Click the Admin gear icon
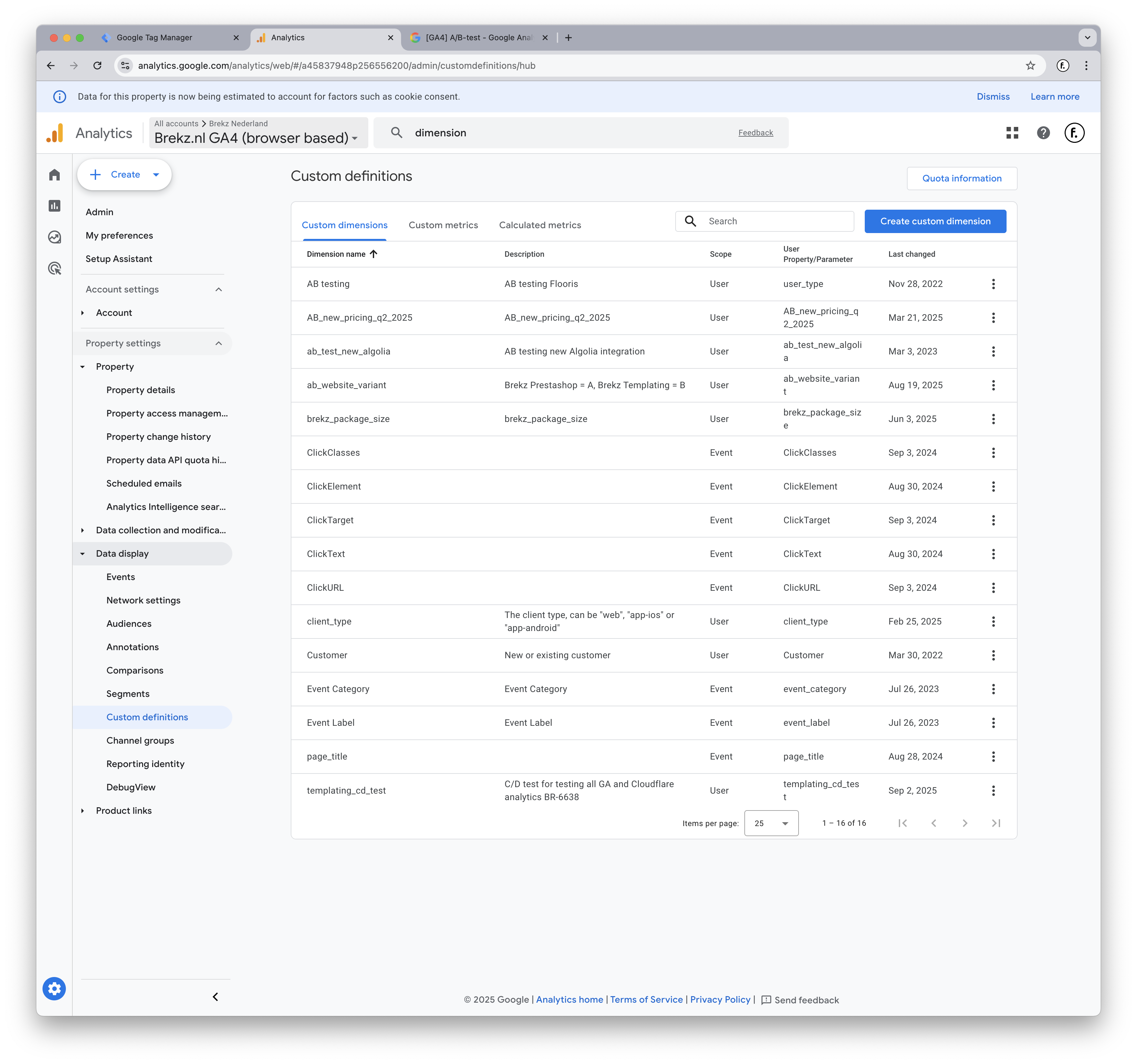This screenshot has height=1064, width=1137. 54,988
